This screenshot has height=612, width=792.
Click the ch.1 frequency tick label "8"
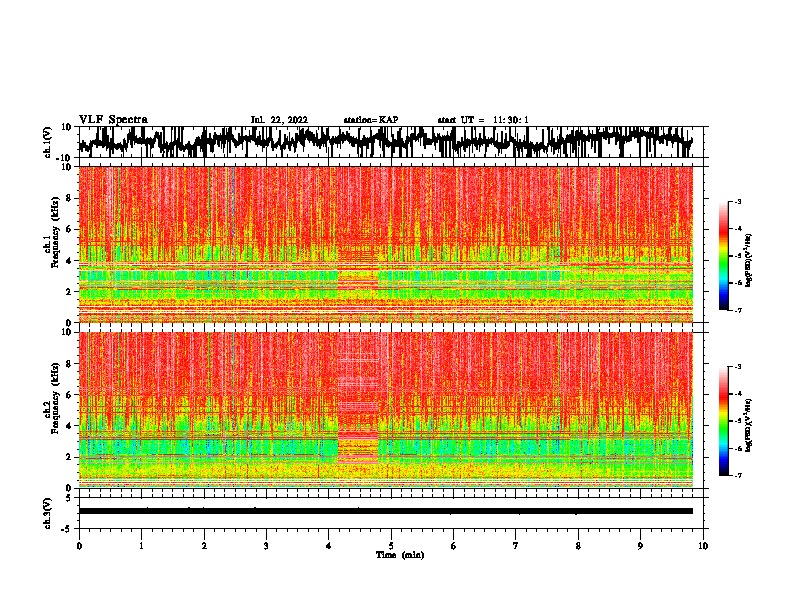click(x=69, y=198)
